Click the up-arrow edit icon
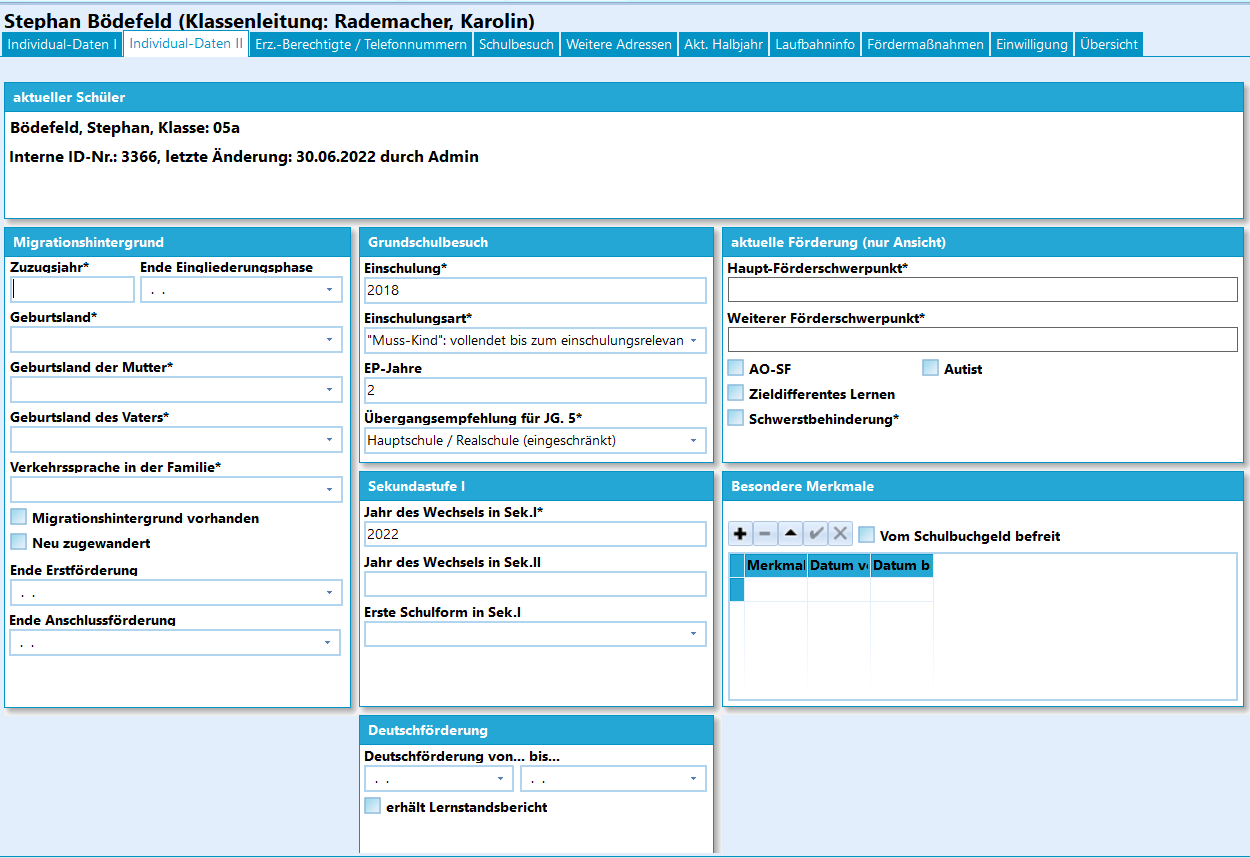The image size is (1250, 858). [x=790, y=534]
